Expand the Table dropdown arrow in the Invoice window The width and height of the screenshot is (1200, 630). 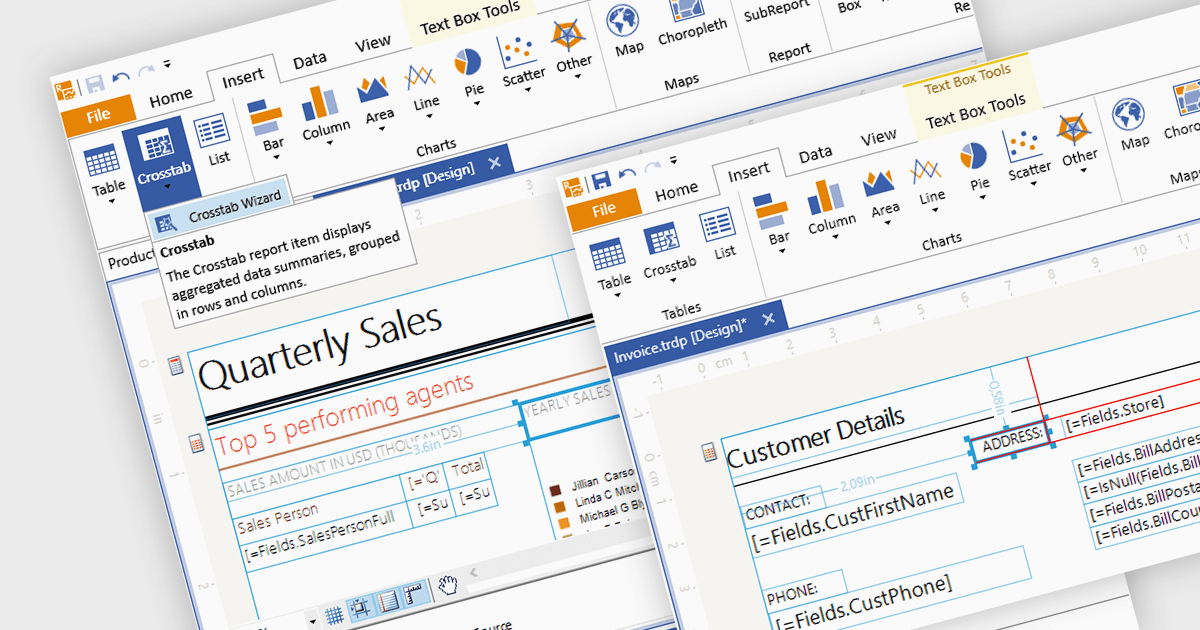tap(617, 297)
